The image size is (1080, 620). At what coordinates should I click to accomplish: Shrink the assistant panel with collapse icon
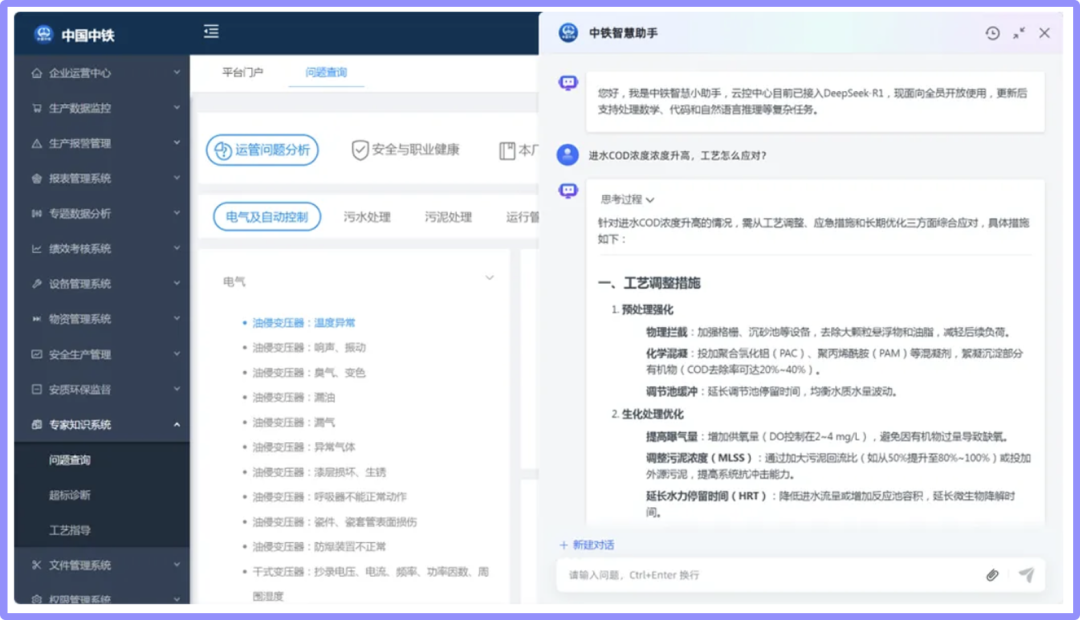1018,33
